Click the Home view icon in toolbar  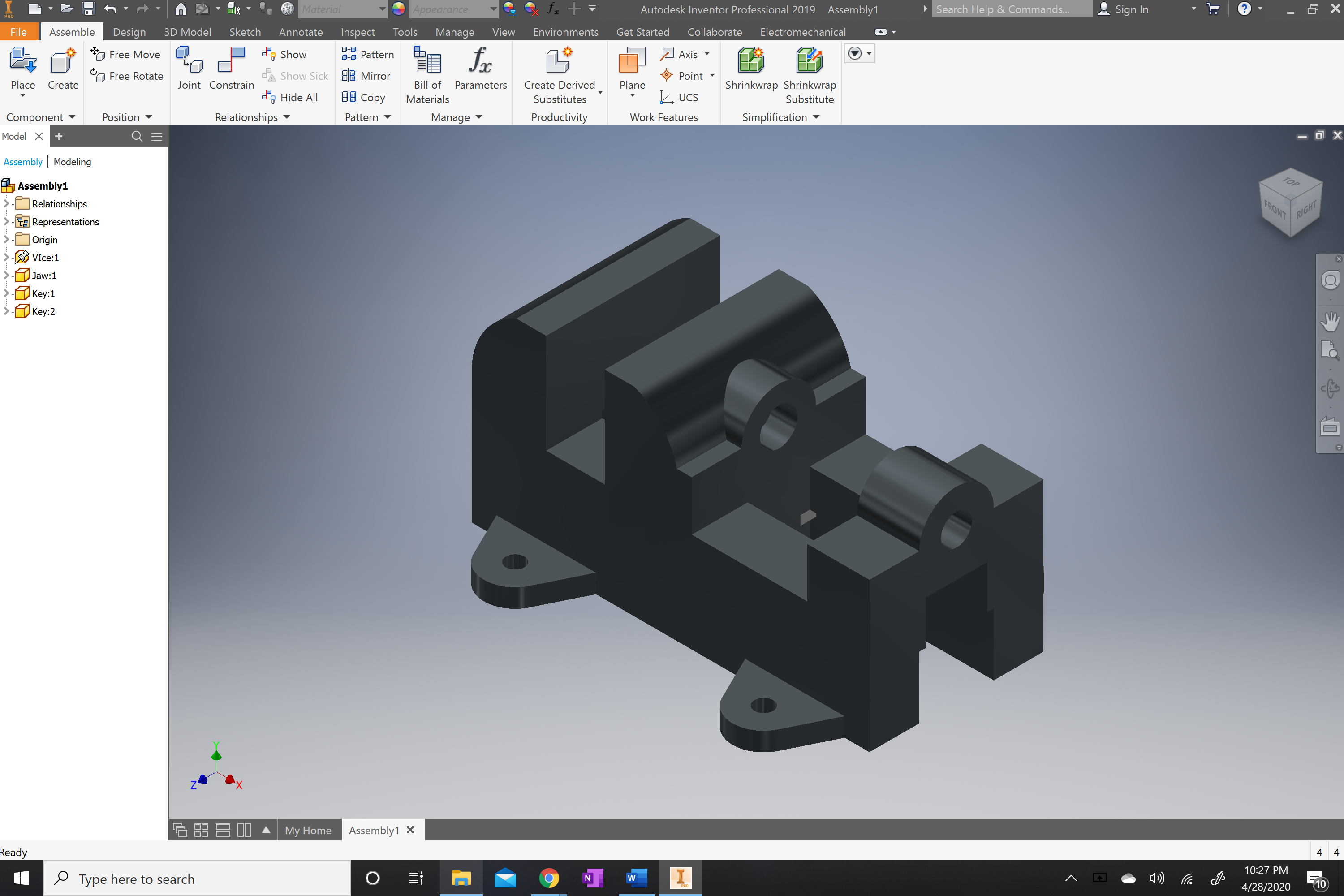(181, 9)
